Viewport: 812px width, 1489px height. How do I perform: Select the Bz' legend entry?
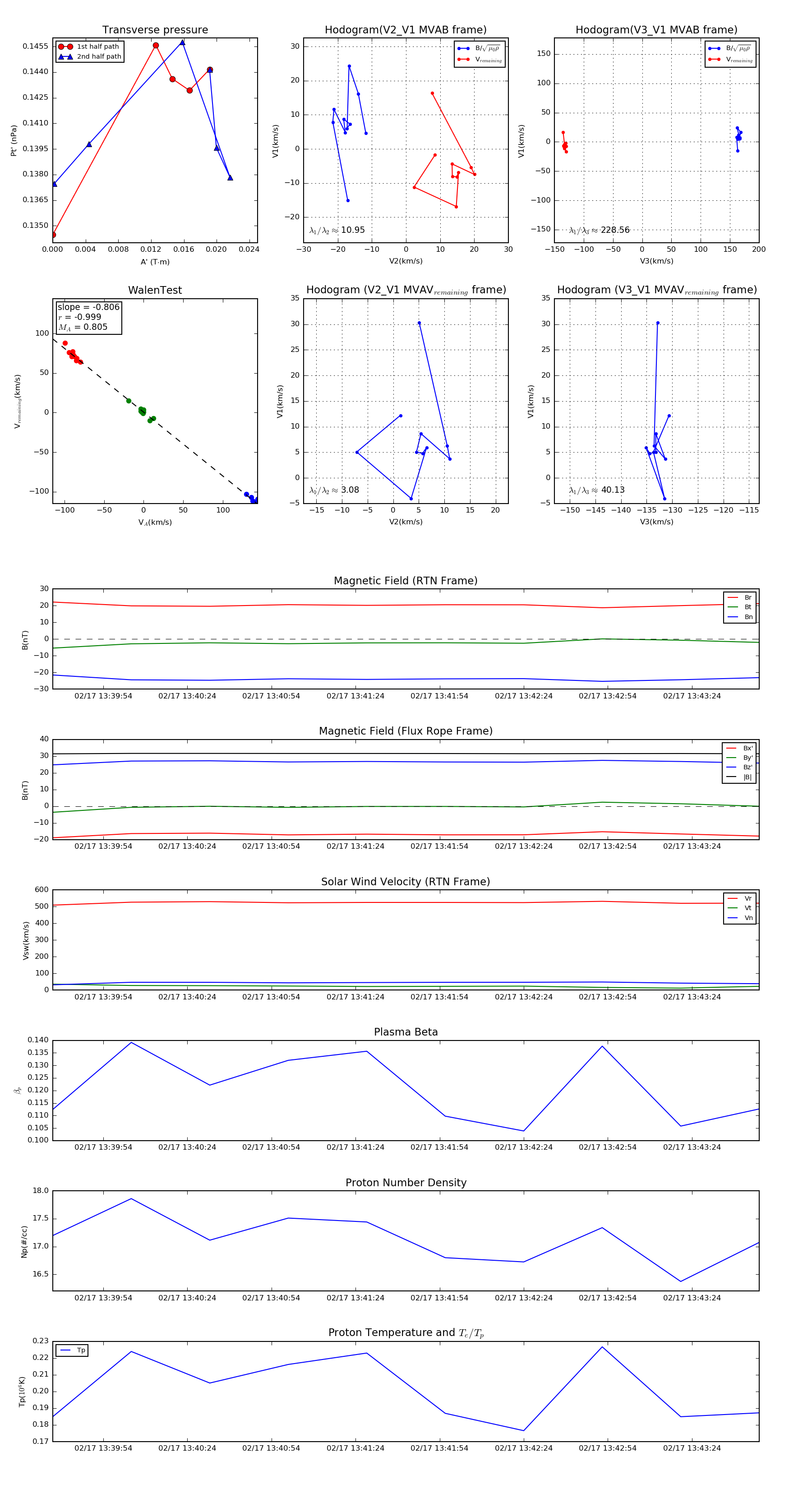coord(739,768)
